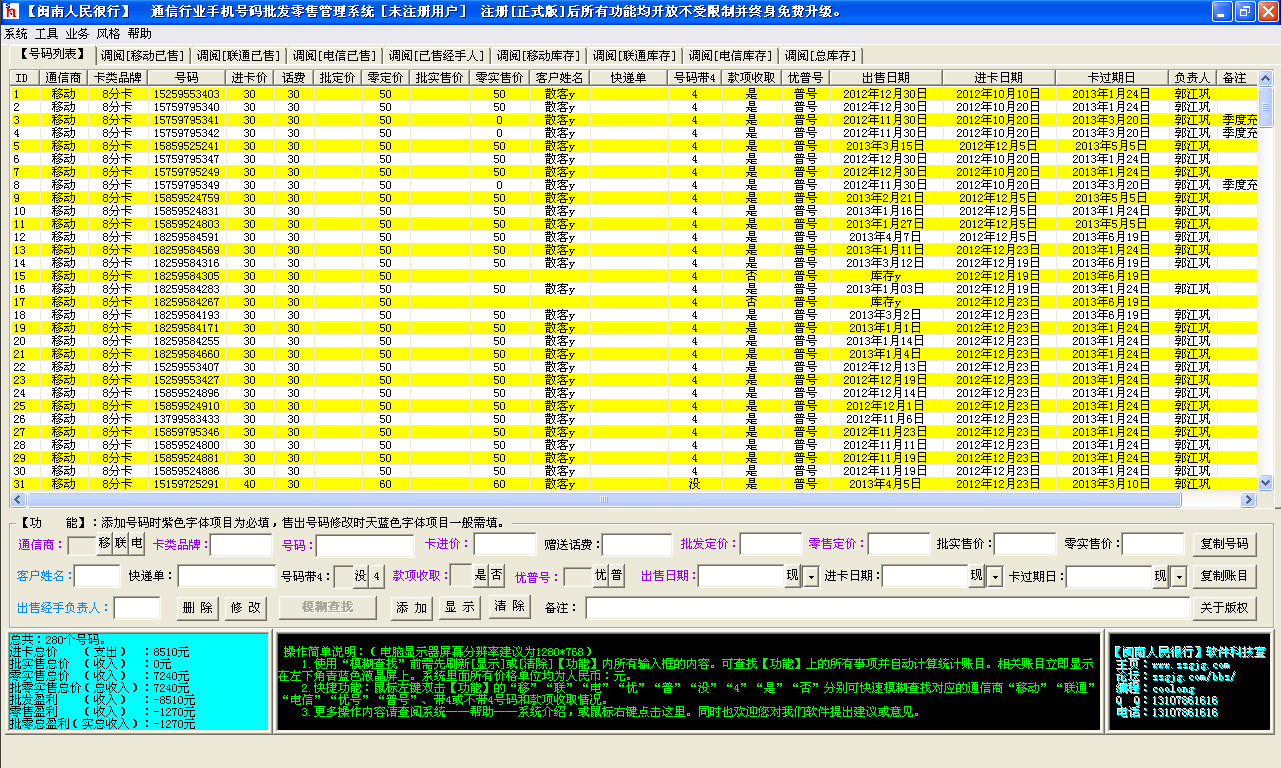Open the 帮助 menu
Viewport: 1282px width, 768px height.
(140, 34)
